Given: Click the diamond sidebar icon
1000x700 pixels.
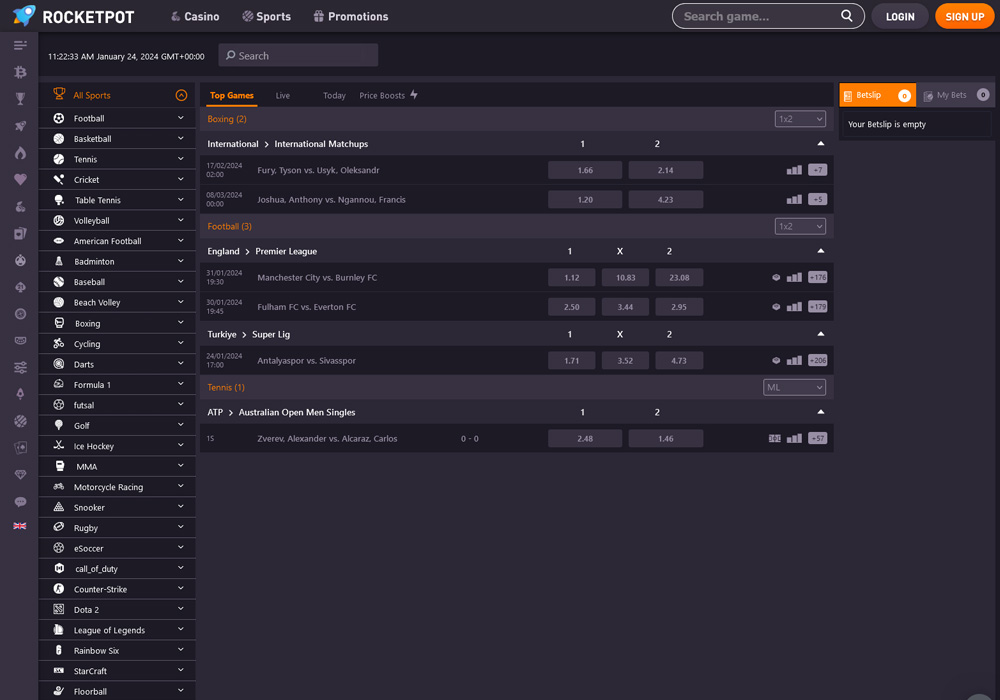Looking at the screenshot, I should pyautogui.click(x=20, y=475).
